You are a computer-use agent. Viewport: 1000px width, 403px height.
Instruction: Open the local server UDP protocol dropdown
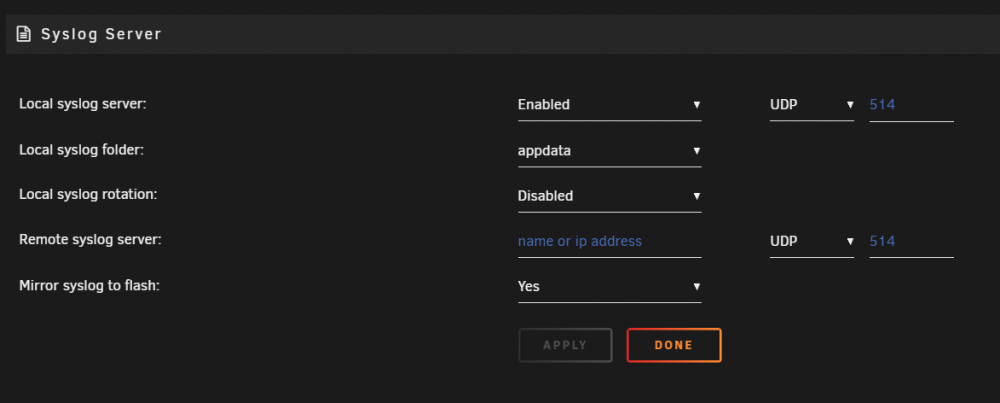812,105
